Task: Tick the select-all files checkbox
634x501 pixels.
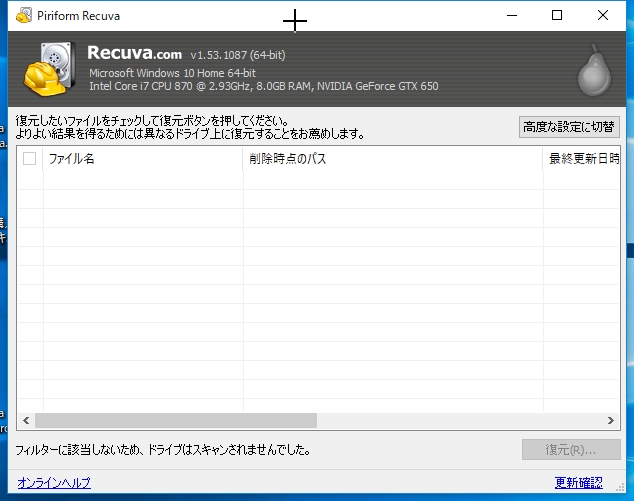Action: pos(30,159)
